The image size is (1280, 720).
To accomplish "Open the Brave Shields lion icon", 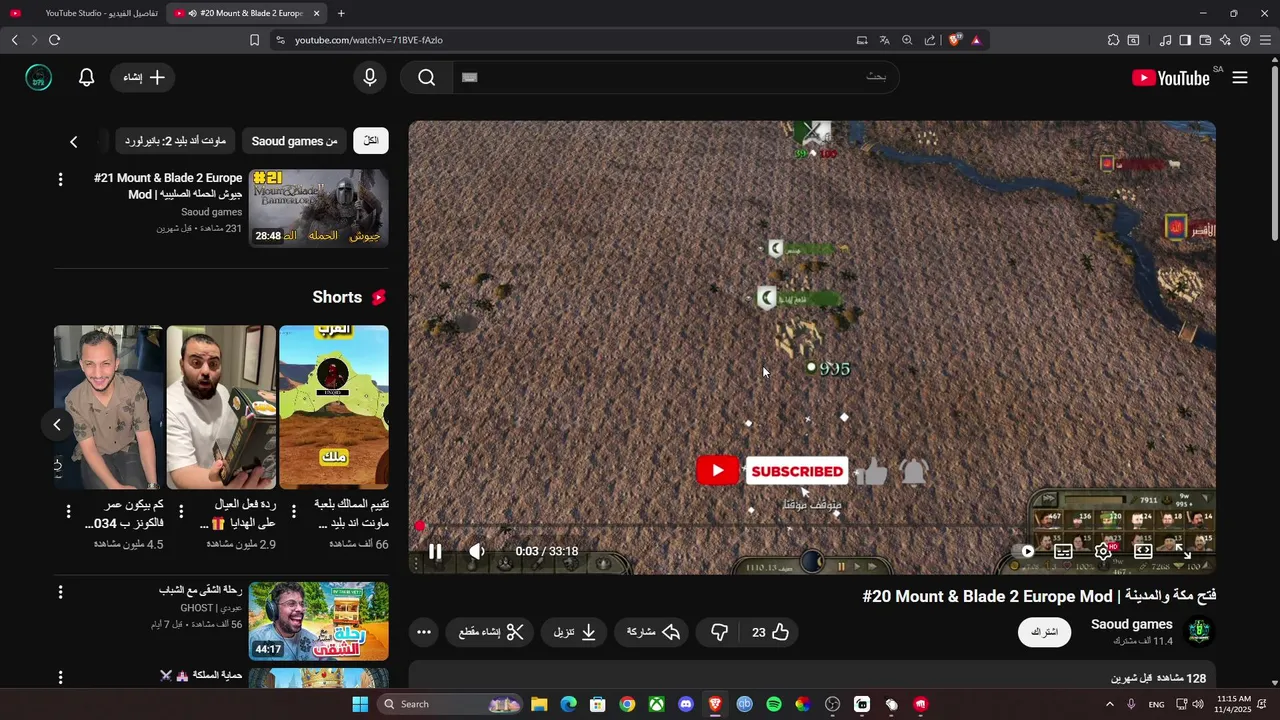I will pos(954,40).
